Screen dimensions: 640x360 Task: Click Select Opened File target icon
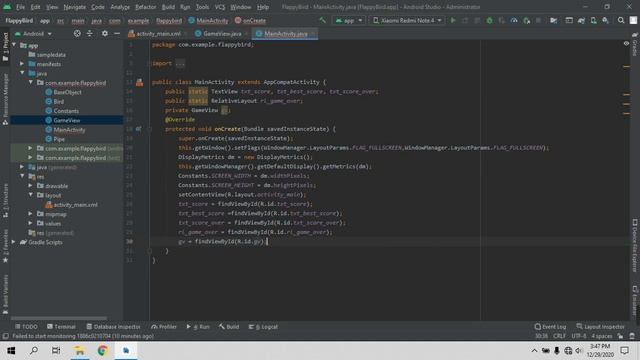pyautogui.click(x=77, y=33)
